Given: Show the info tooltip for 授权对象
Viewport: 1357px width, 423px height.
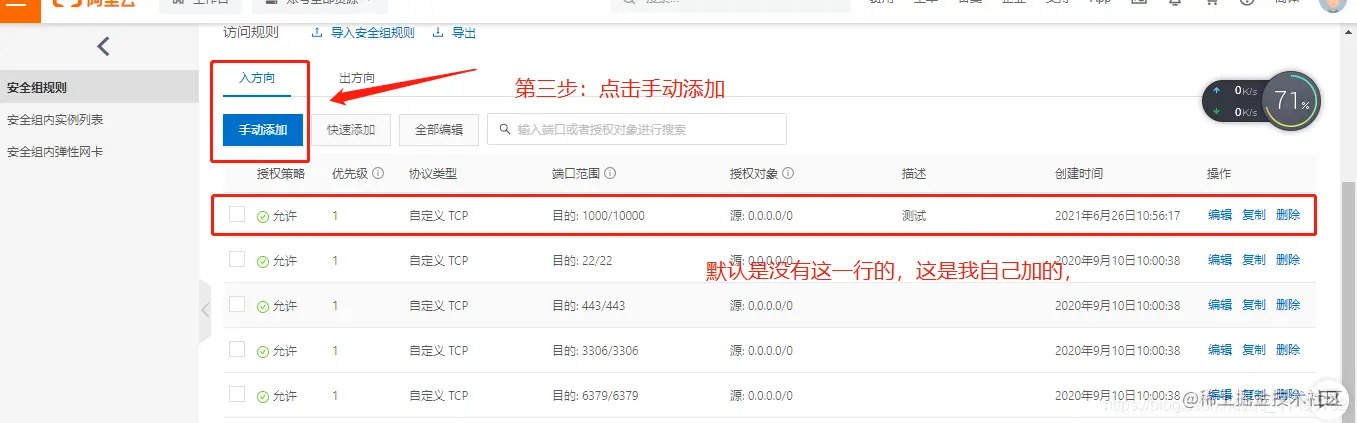Looking at the screenshot, I should pos(788,173).
